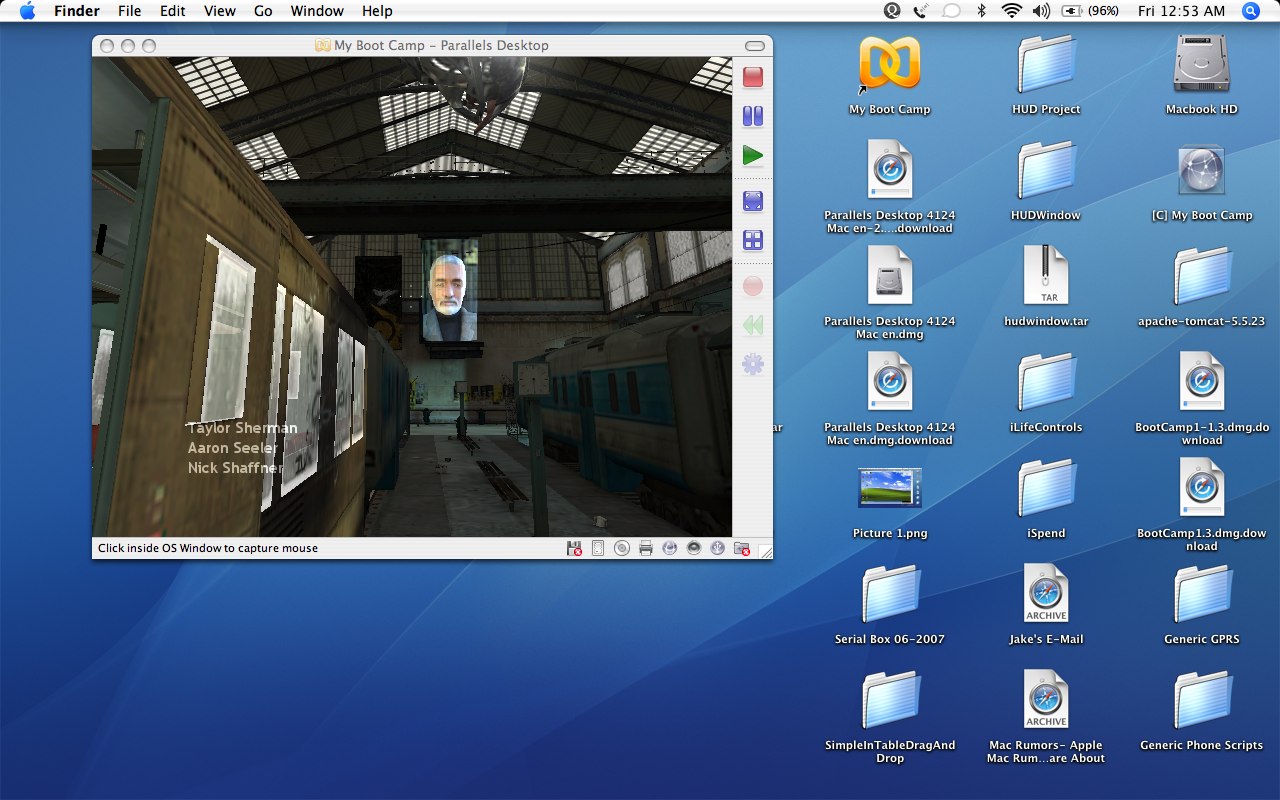Click the Q icon in the menu bar

(893, 11)
